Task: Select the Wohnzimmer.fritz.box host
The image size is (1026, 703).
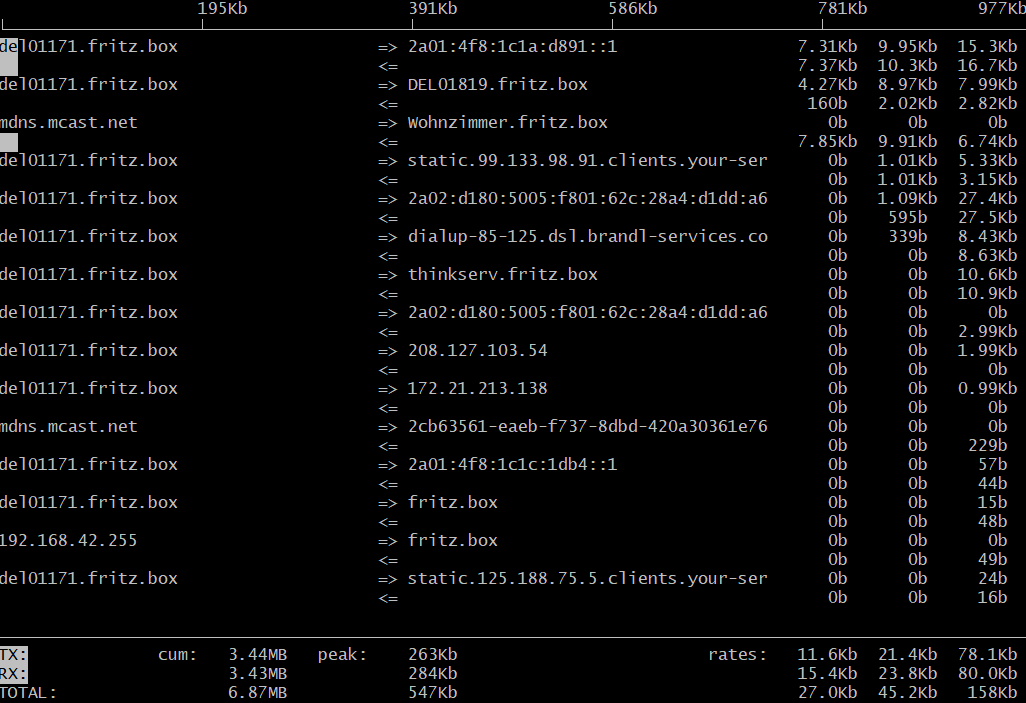Action: (x=507, y=123)
